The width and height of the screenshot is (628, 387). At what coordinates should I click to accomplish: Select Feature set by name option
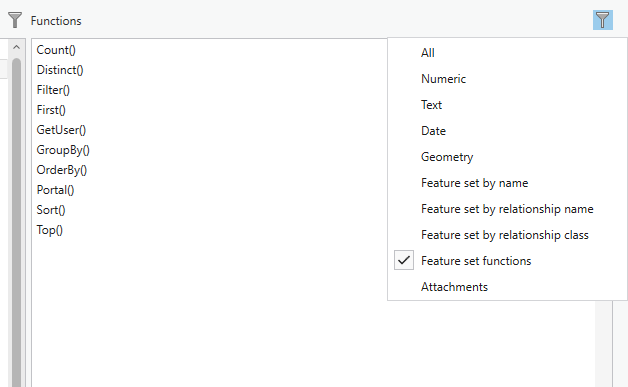pos(475,183)
